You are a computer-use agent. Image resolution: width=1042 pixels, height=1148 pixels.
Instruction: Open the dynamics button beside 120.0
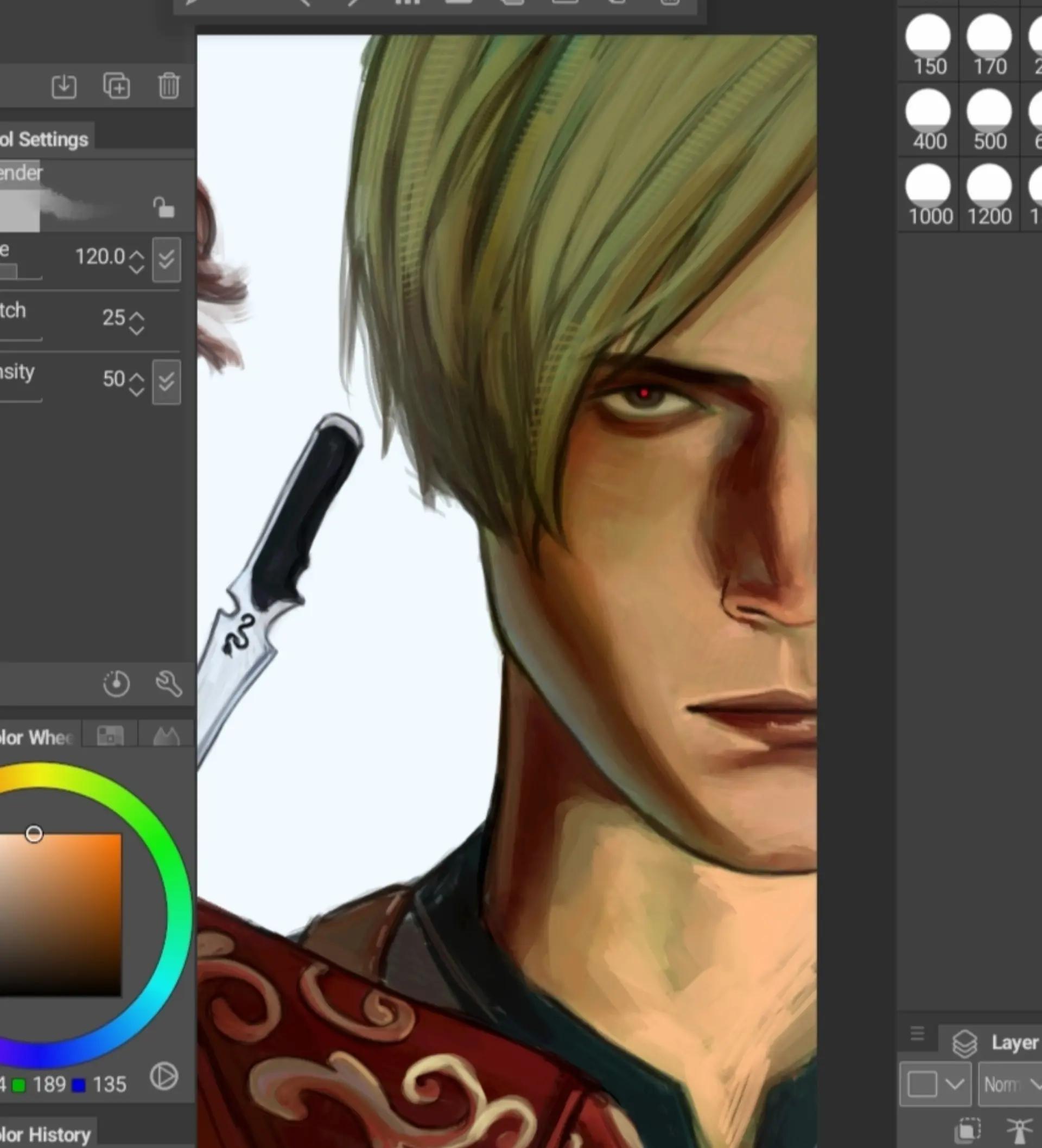[x=167, y=260]
